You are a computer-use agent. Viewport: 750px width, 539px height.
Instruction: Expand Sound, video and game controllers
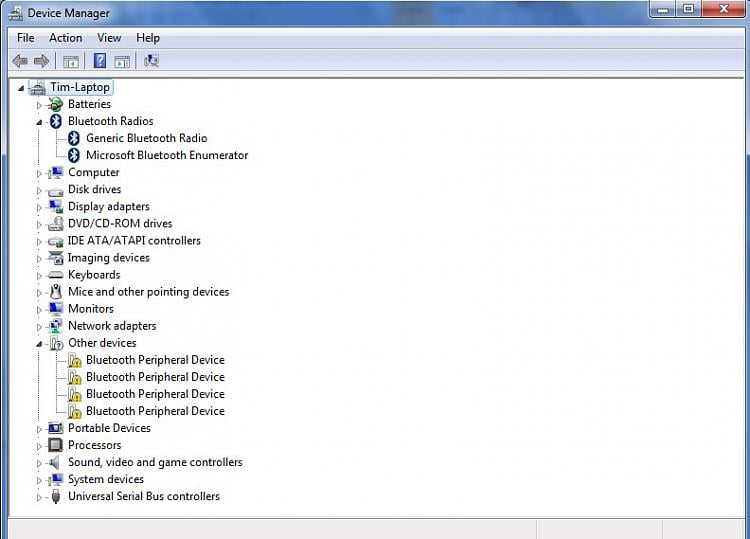point(39,463)
